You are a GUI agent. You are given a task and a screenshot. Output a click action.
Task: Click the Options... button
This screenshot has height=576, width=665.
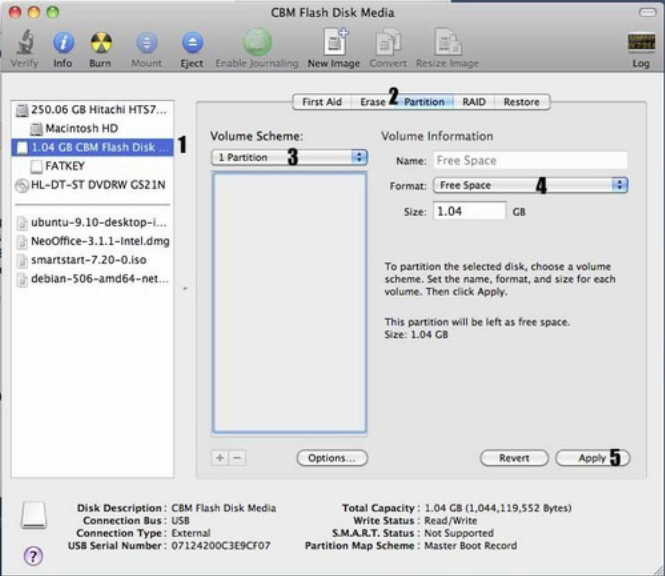(332, 458)
